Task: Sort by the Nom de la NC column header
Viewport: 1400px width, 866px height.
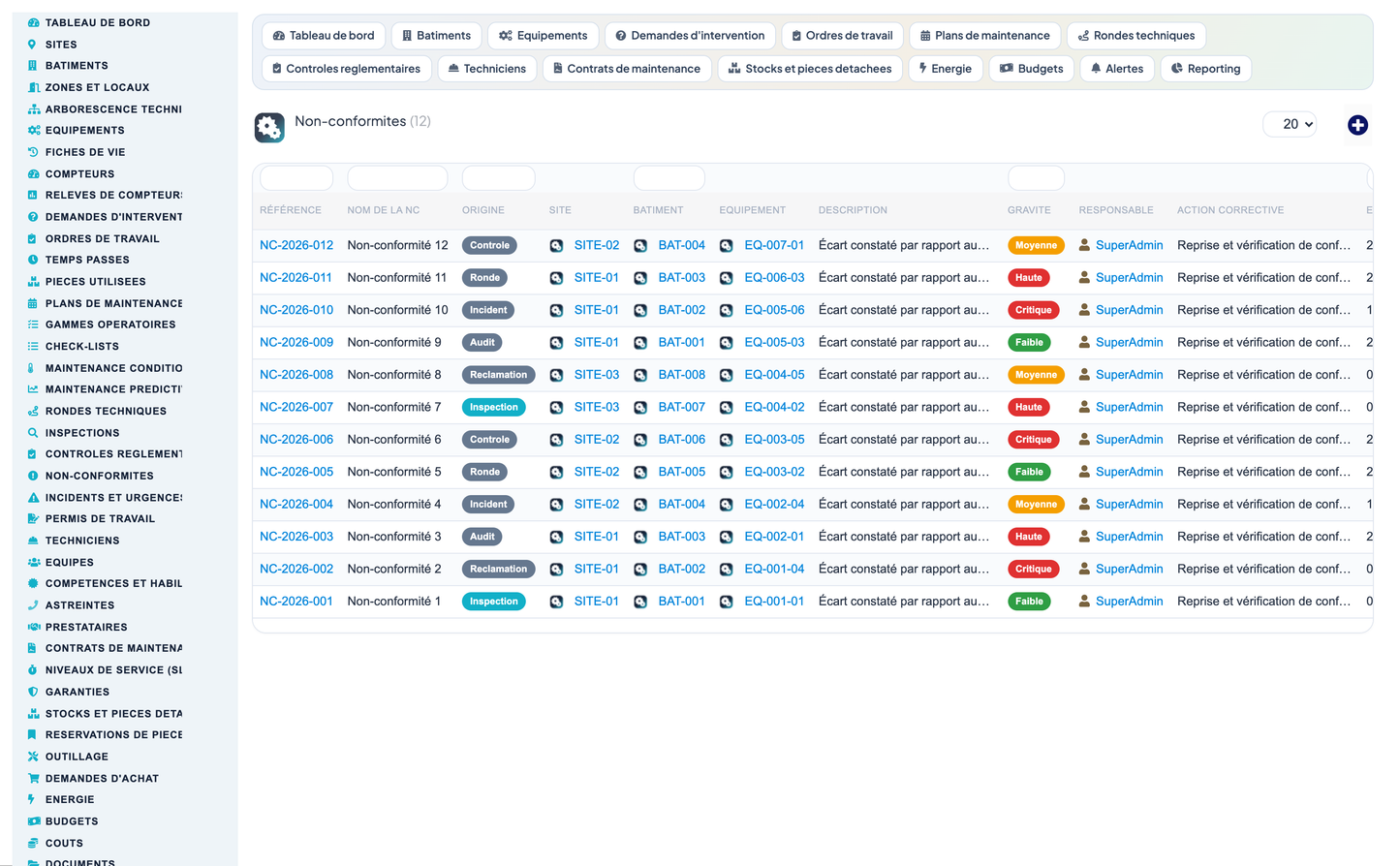Action: tap(384, 210)
